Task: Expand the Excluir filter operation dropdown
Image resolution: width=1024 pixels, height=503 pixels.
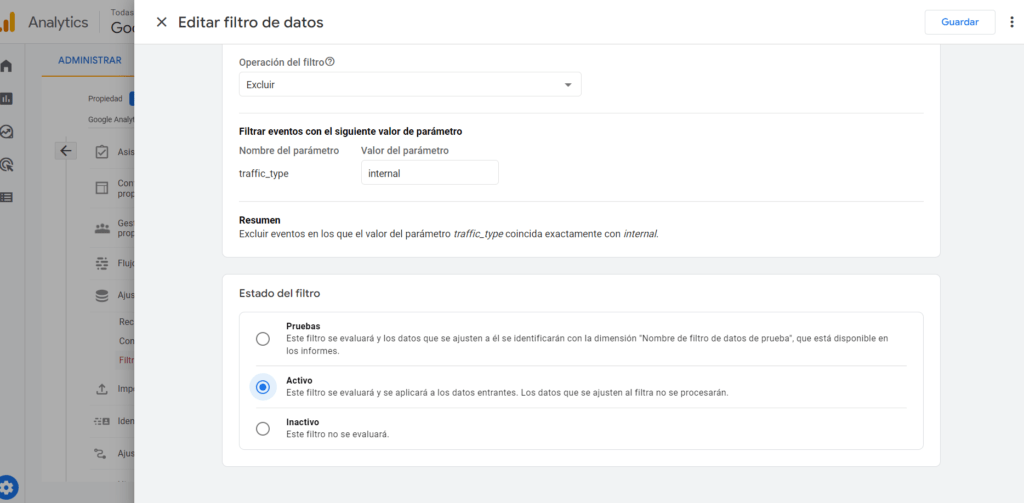Action: point(410,85)
